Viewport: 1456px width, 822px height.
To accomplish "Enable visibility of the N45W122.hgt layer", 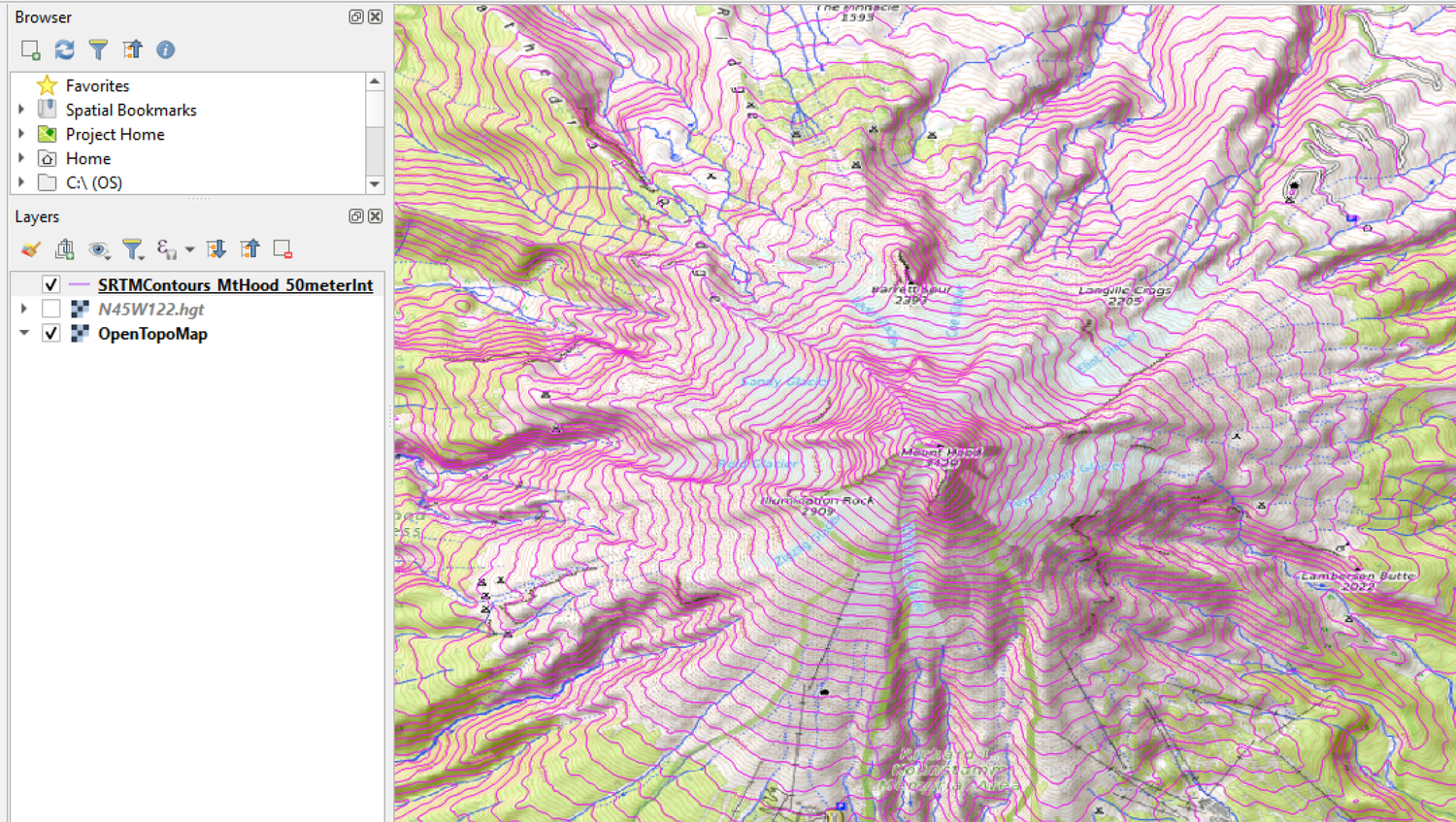I will click(x=51, y=309).
